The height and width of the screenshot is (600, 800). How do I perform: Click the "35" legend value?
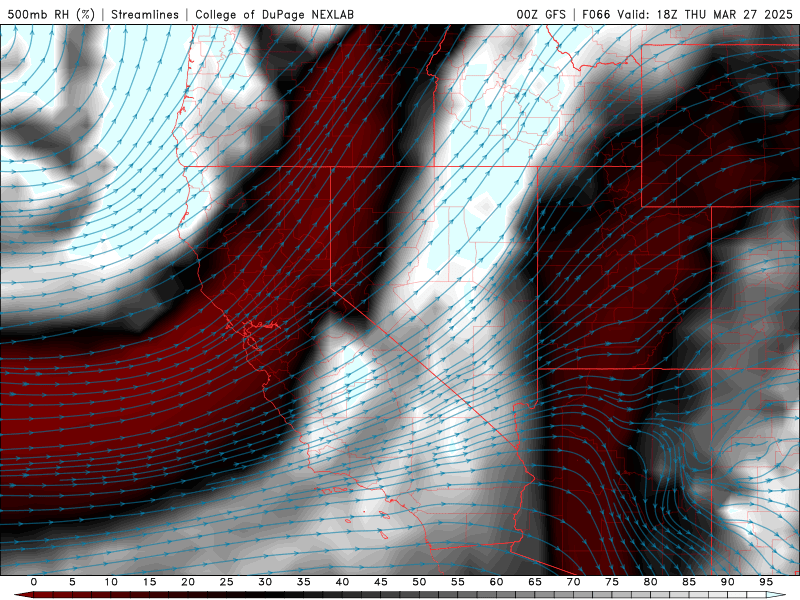click(x=304, y=582)
